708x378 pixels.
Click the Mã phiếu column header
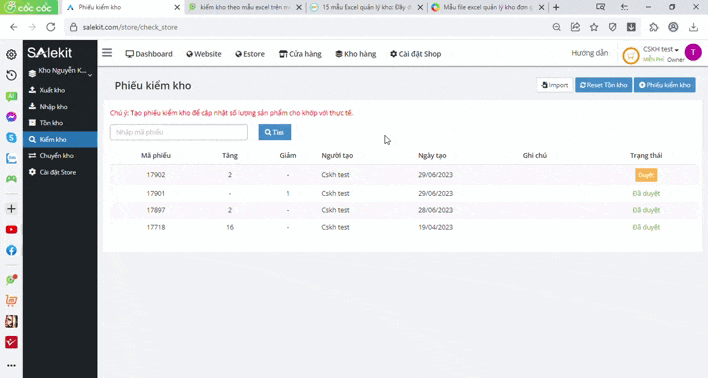(156, 155)
